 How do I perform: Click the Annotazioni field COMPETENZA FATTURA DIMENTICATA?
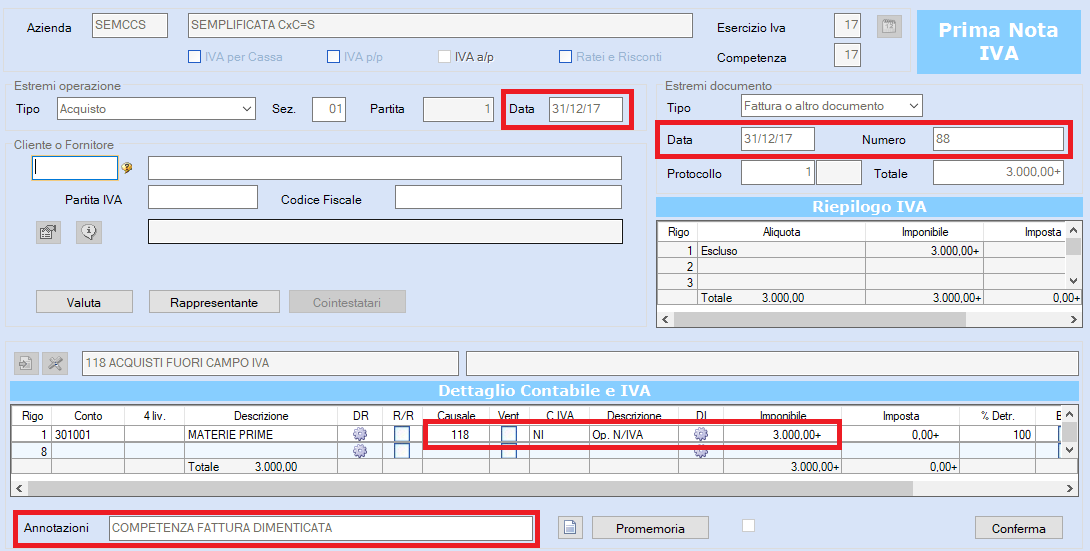pyautogui.click(x=320, y=528)
